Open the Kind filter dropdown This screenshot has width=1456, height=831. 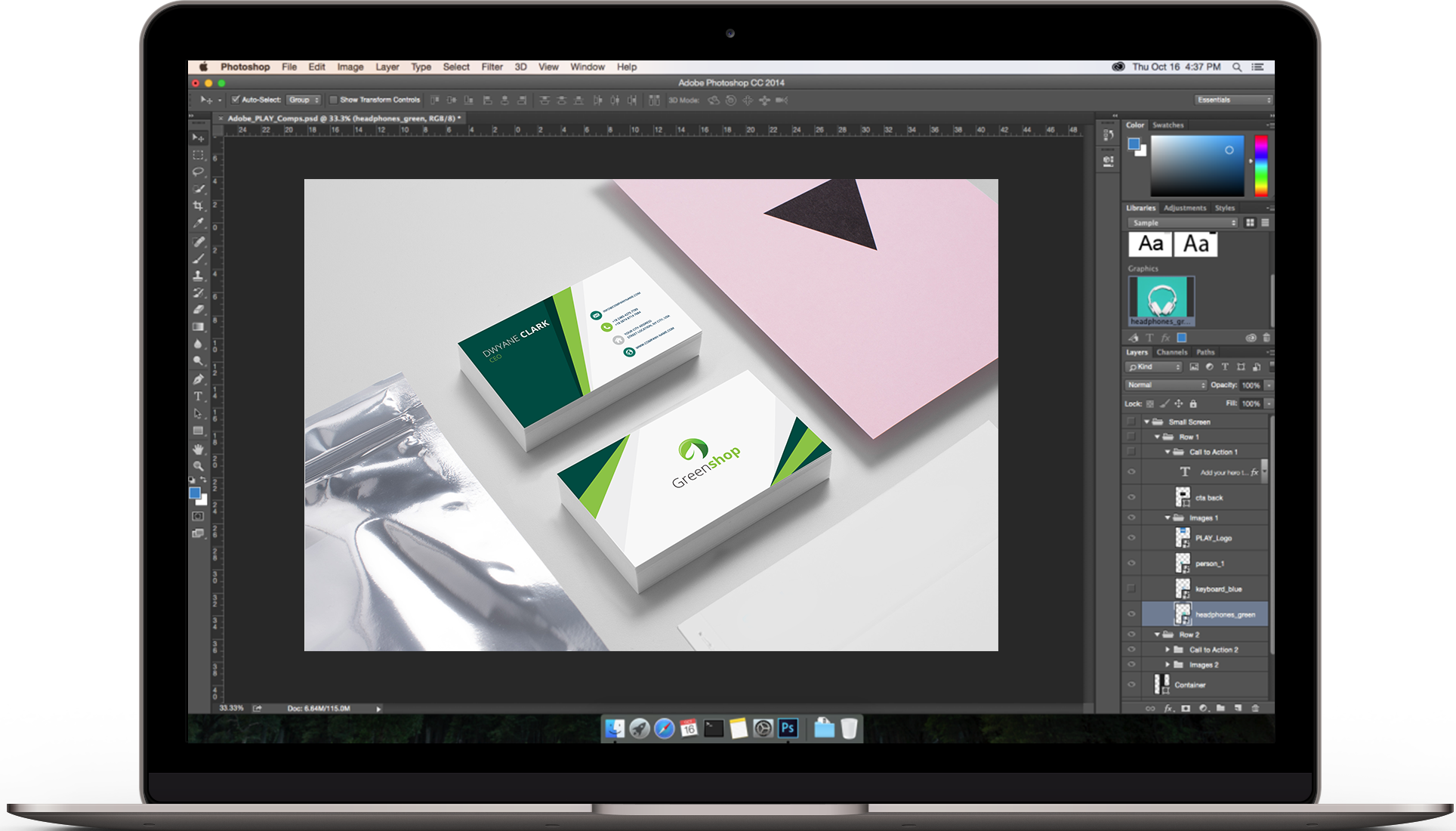[x=1154, y=367]
